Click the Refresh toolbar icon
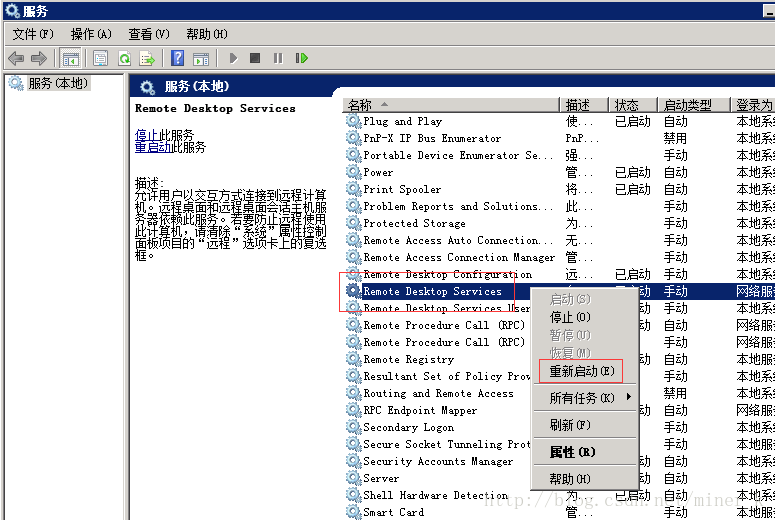This screenshot has height=520, width=775. click(x=124, y=59)
